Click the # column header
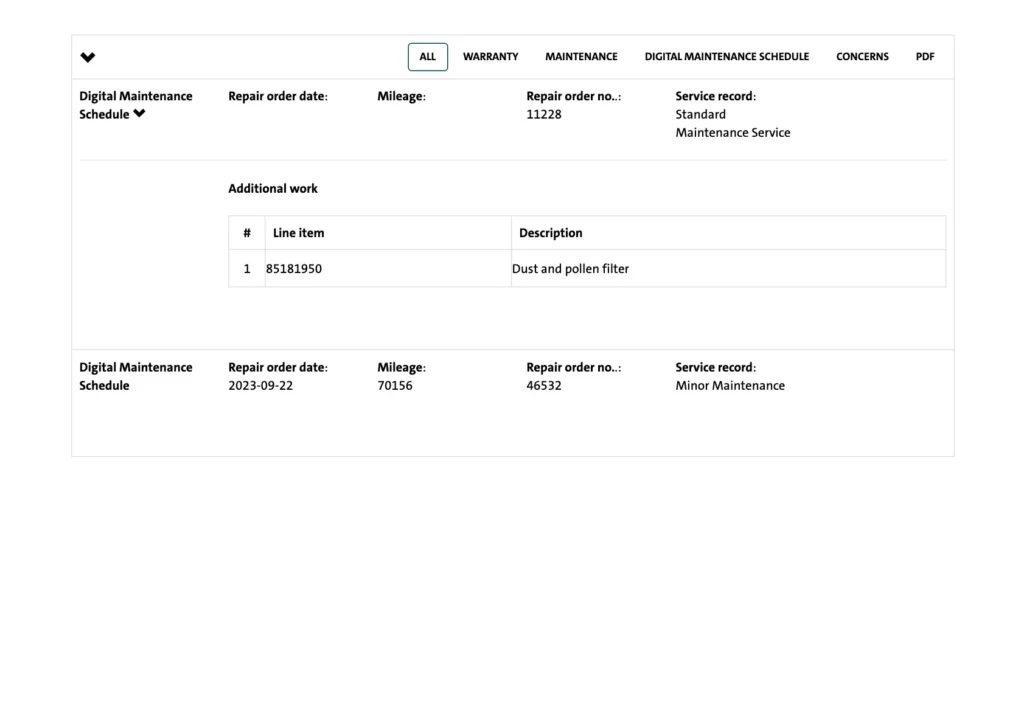Screen dimensions: 1024x723 247,233
